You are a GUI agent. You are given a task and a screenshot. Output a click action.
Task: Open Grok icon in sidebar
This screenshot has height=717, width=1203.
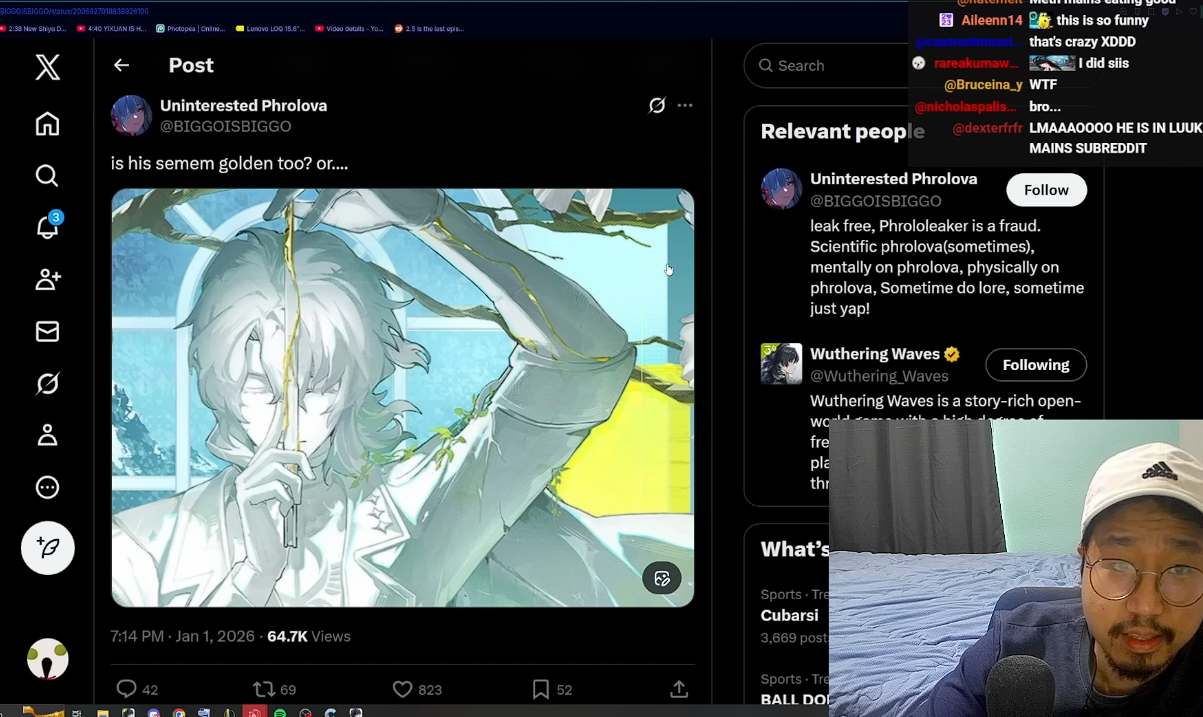click(47, 383)
